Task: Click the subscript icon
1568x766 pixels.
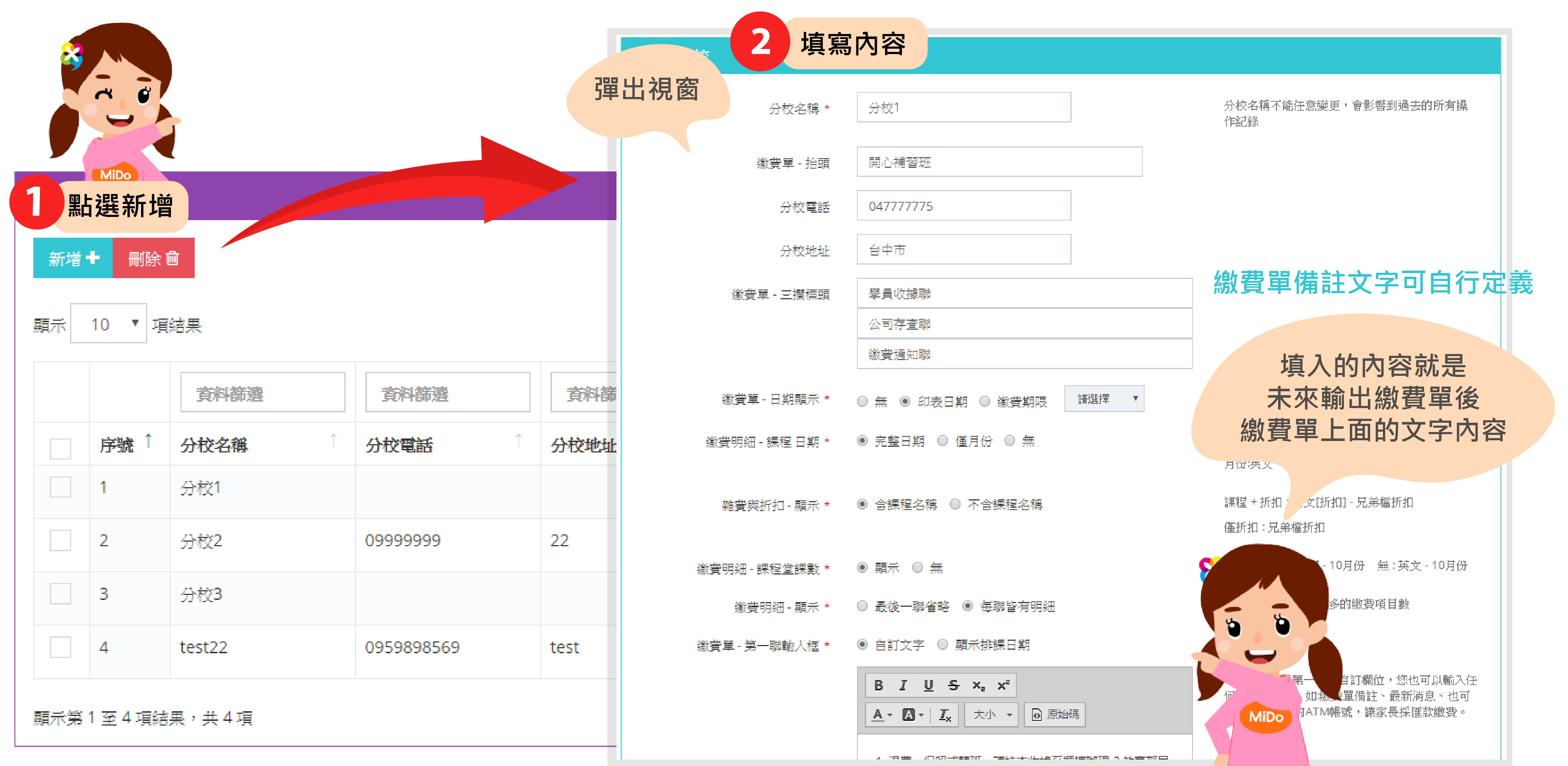Action: (978, 685)
